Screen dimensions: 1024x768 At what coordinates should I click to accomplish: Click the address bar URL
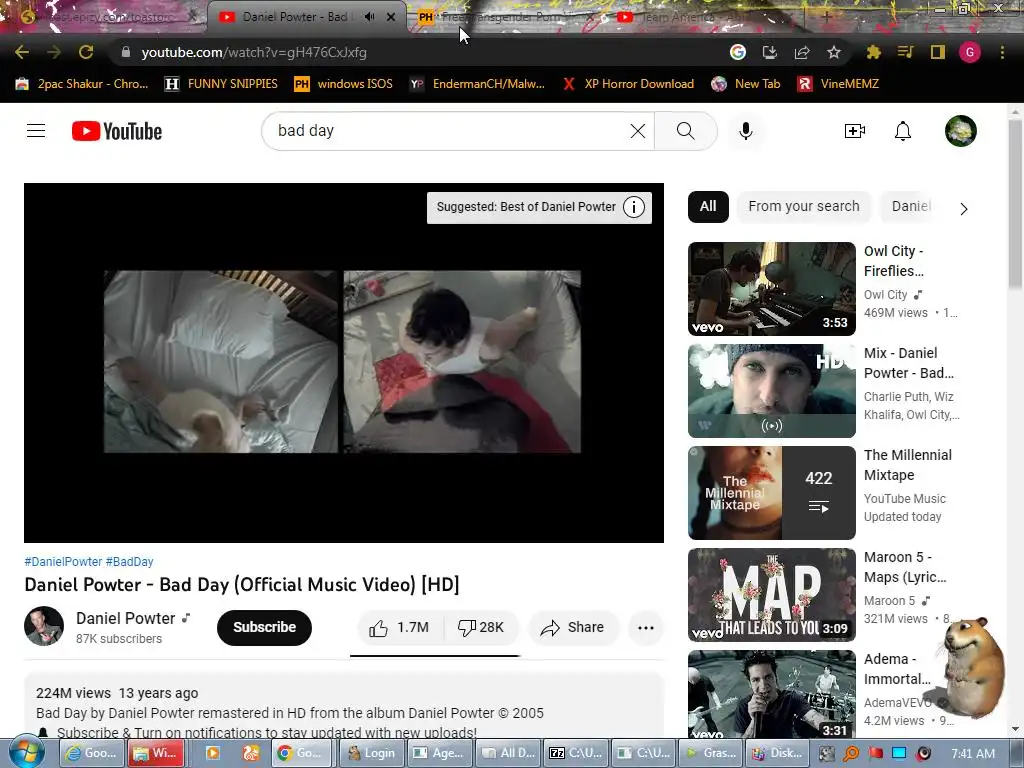tap(254, 52)
